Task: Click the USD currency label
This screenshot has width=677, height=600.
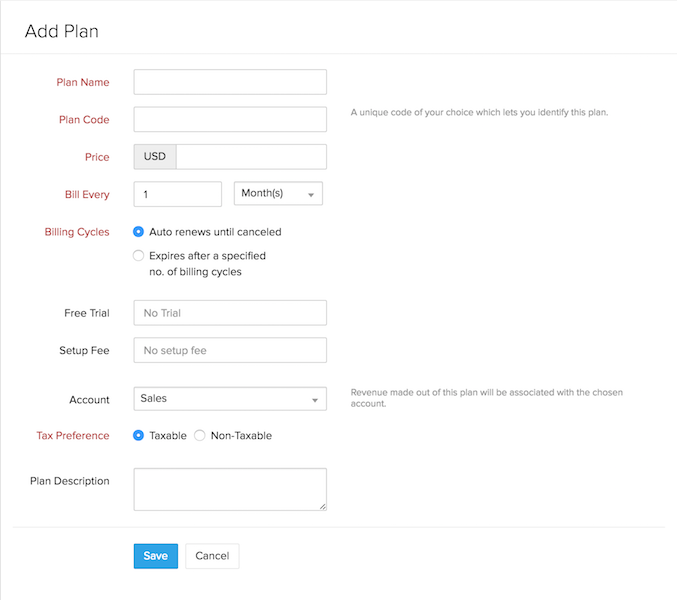Action: pos(155,157)
